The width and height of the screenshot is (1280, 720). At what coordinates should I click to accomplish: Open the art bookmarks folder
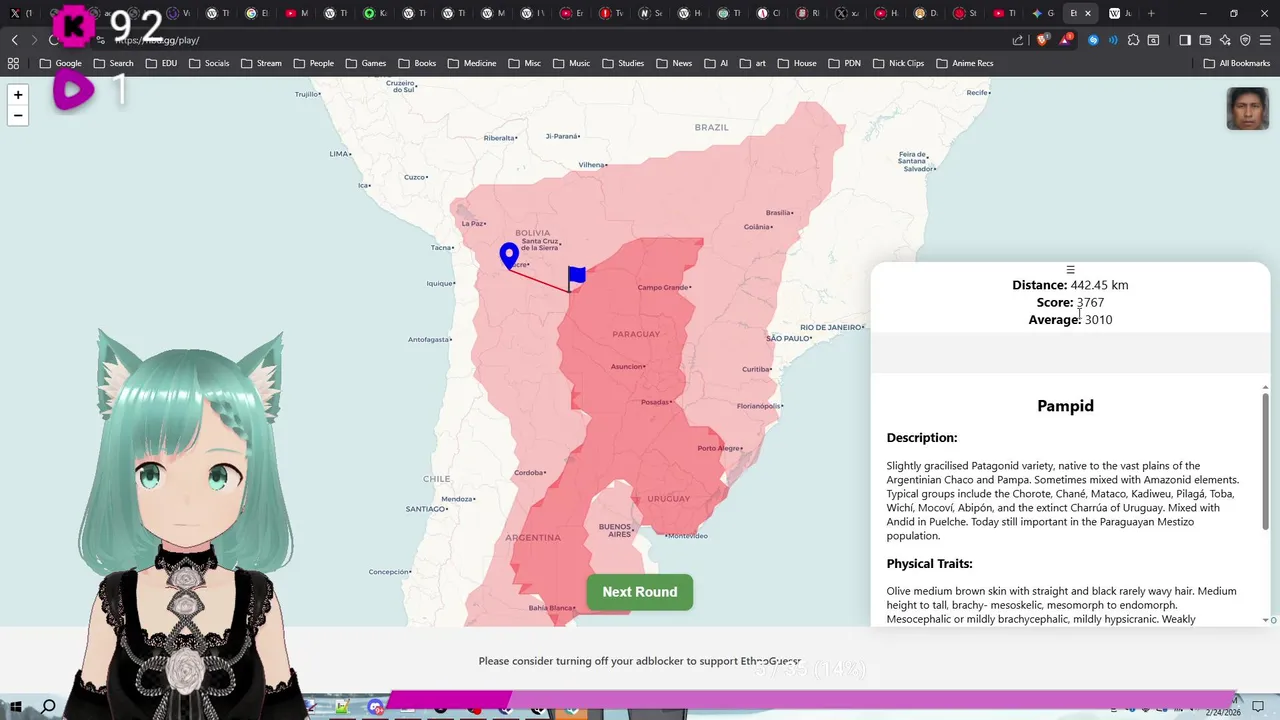tap(752, 63)
